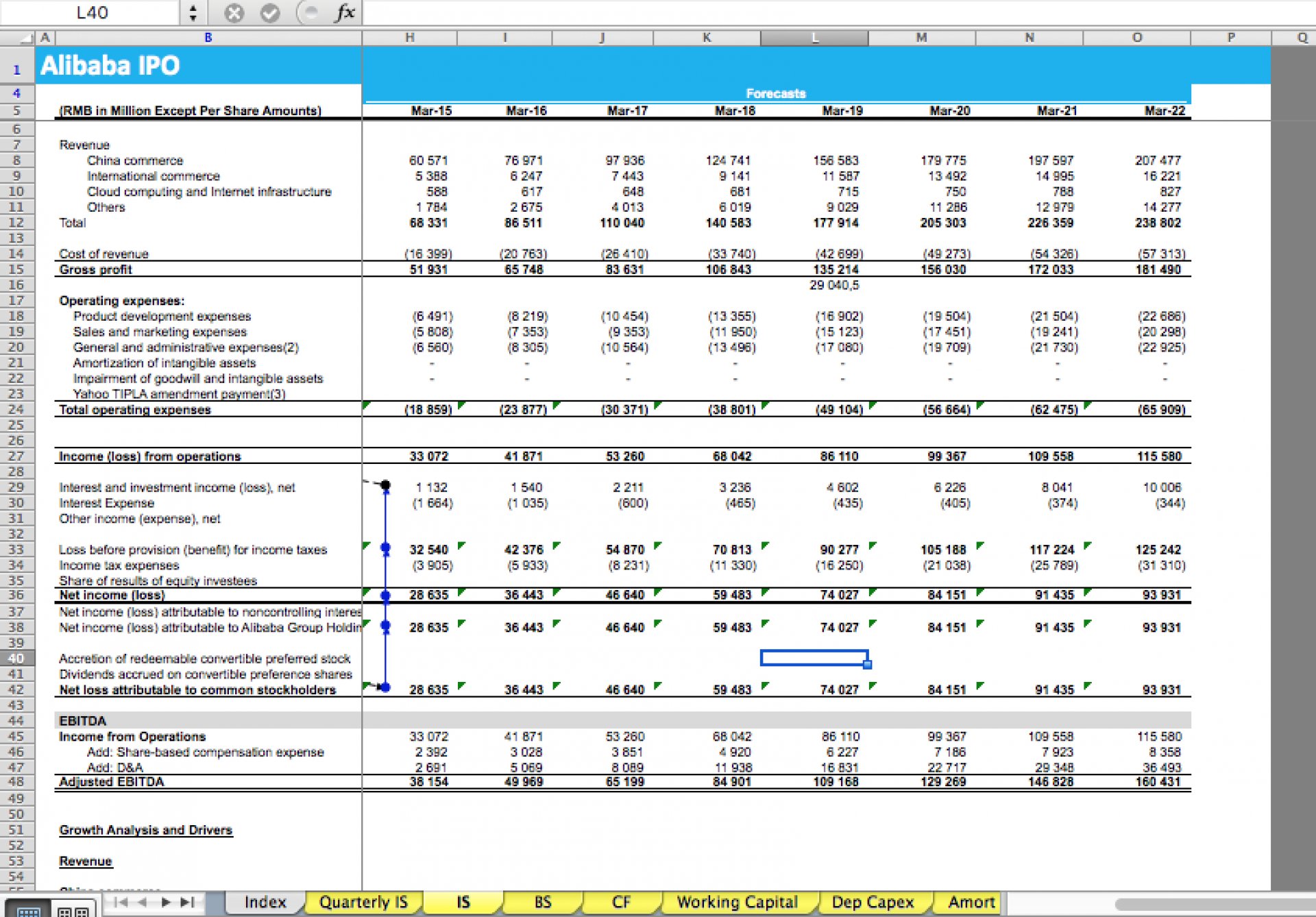
Task: Jump to last sheet tab arrow
Action: [187, 902]
